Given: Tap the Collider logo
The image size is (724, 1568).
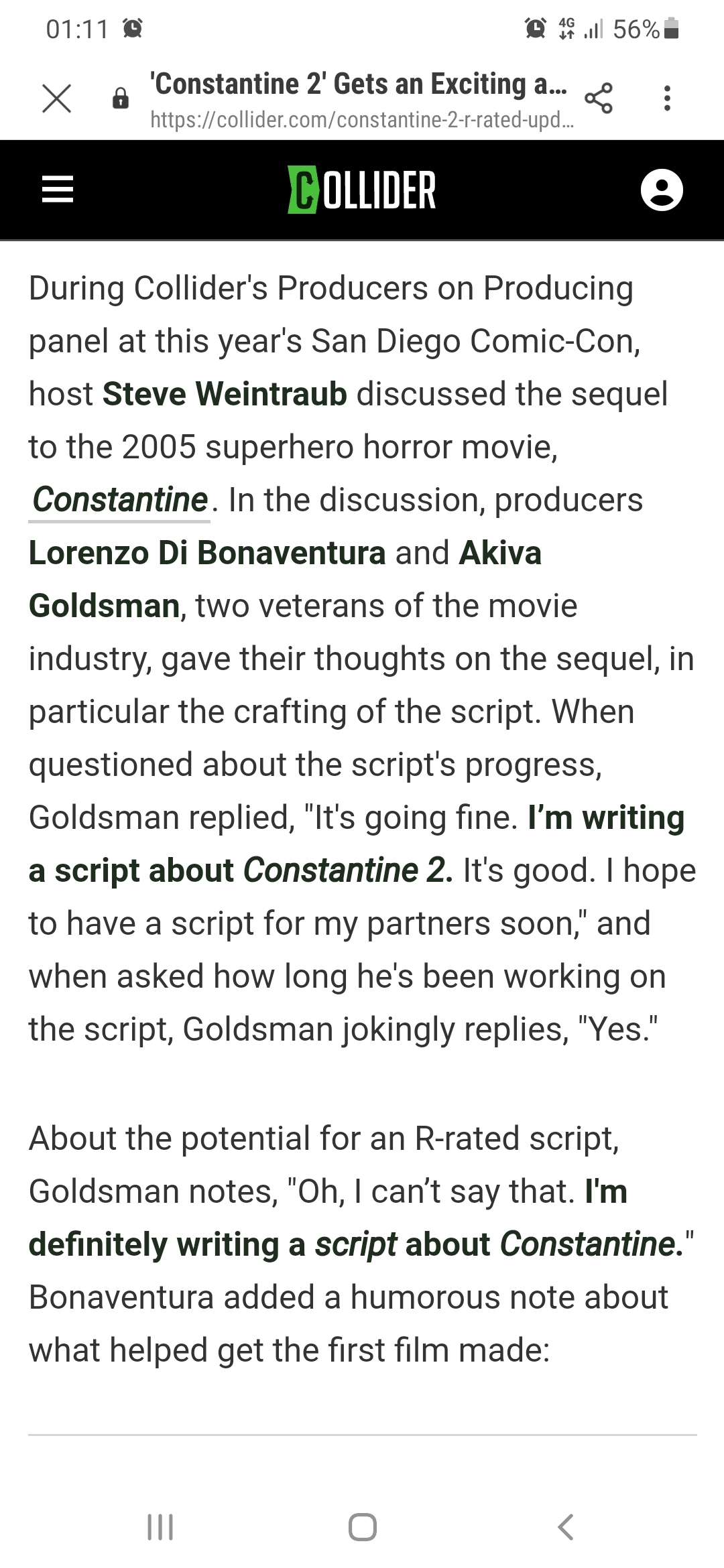Looking at the screenshot, I should 362,190.
